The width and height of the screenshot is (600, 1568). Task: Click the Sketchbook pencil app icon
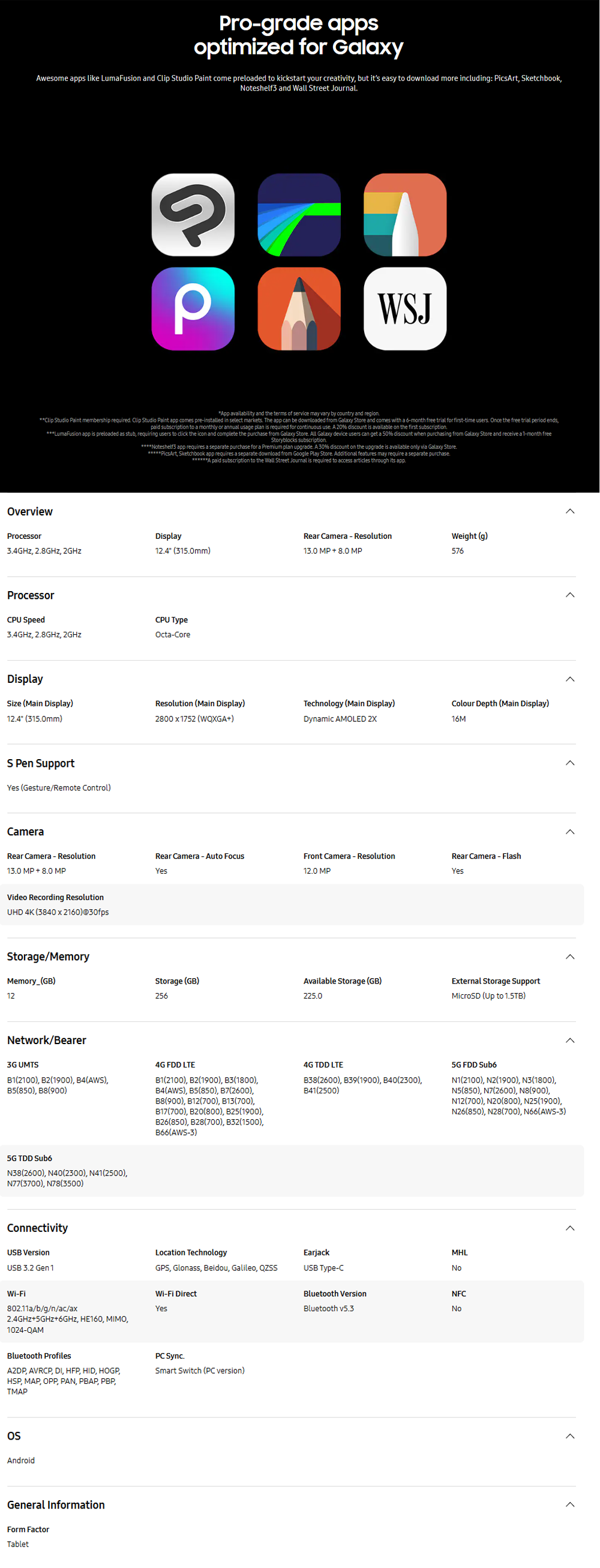[x=299, y=308]
